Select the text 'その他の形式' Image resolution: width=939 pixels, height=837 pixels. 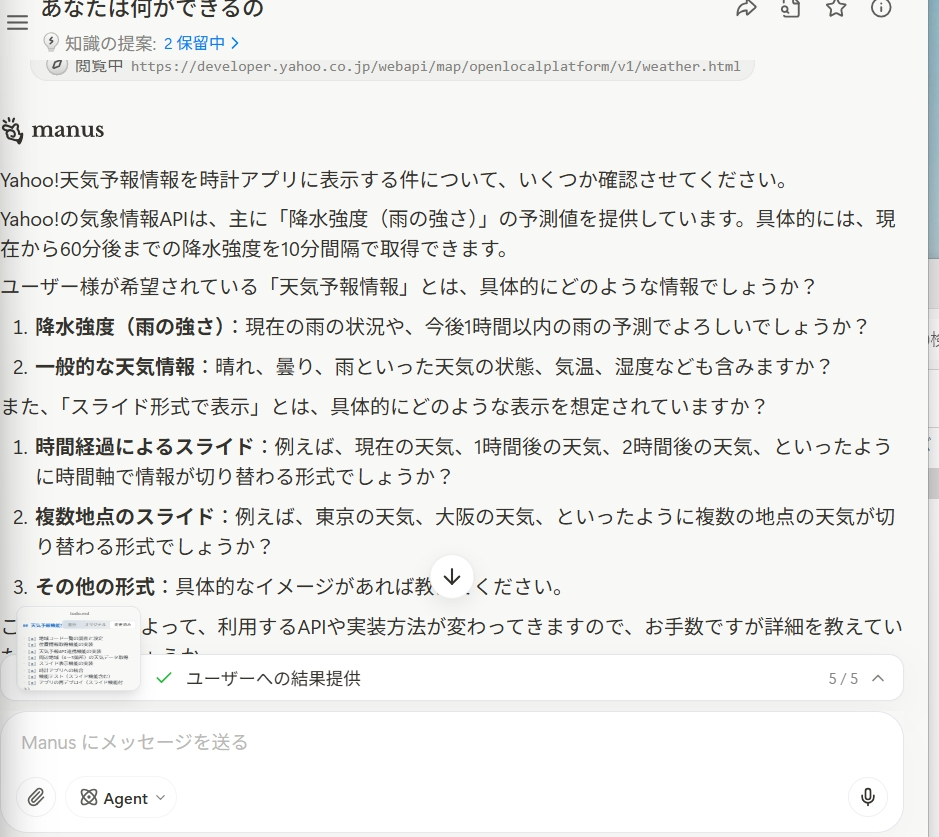coord(95,587)
